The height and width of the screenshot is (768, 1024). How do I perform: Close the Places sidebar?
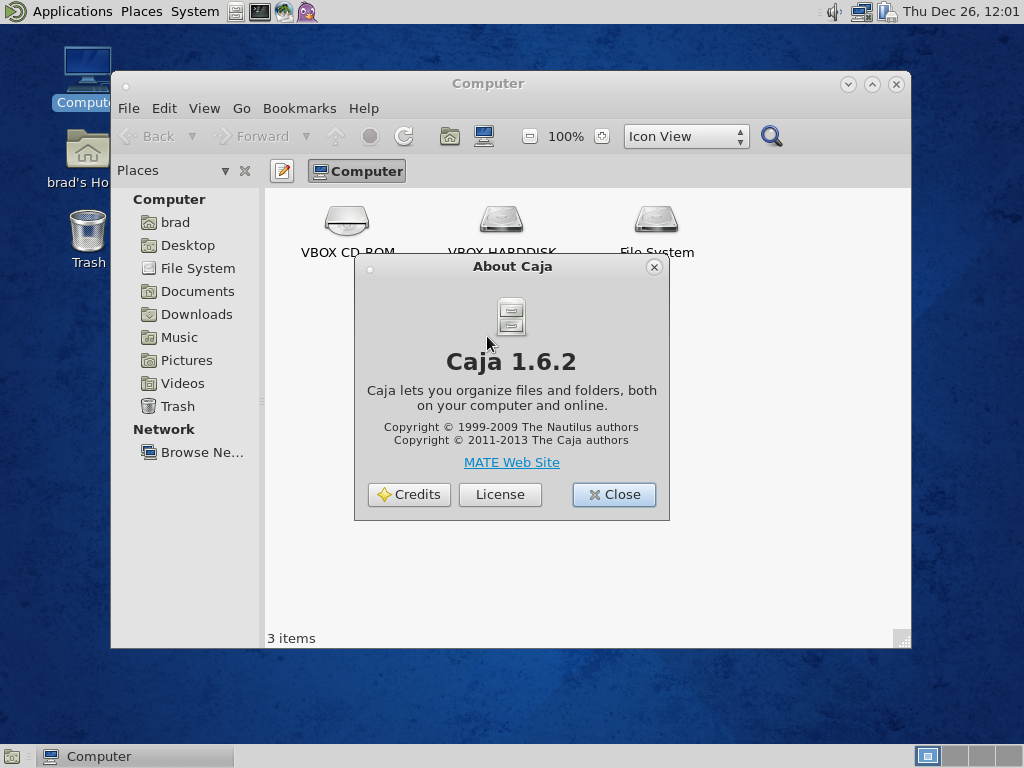[x=245, y=171]
